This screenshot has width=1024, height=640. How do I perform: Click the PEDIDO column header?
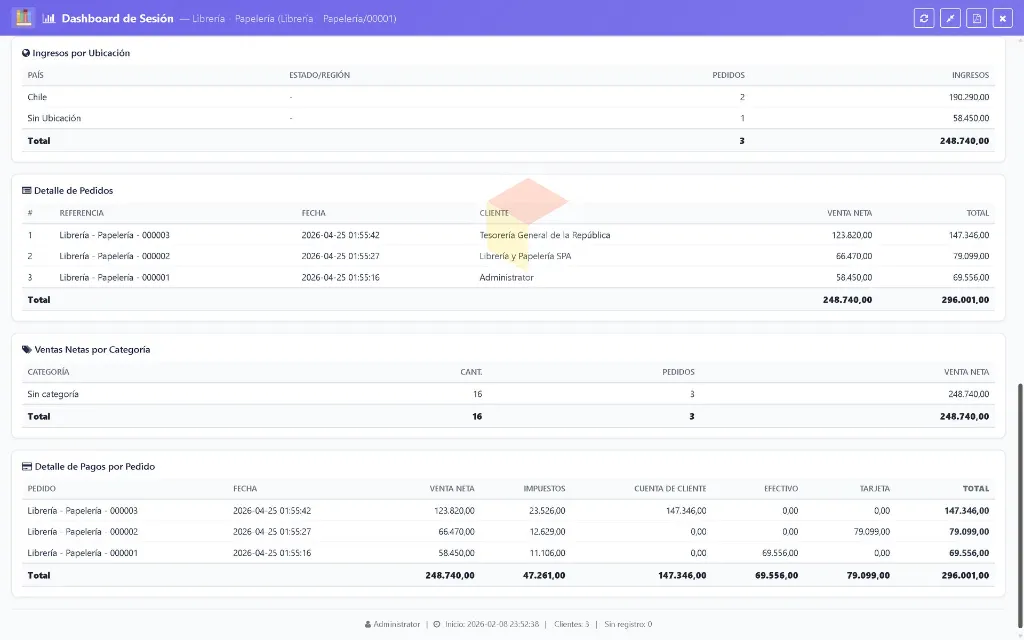41,488
